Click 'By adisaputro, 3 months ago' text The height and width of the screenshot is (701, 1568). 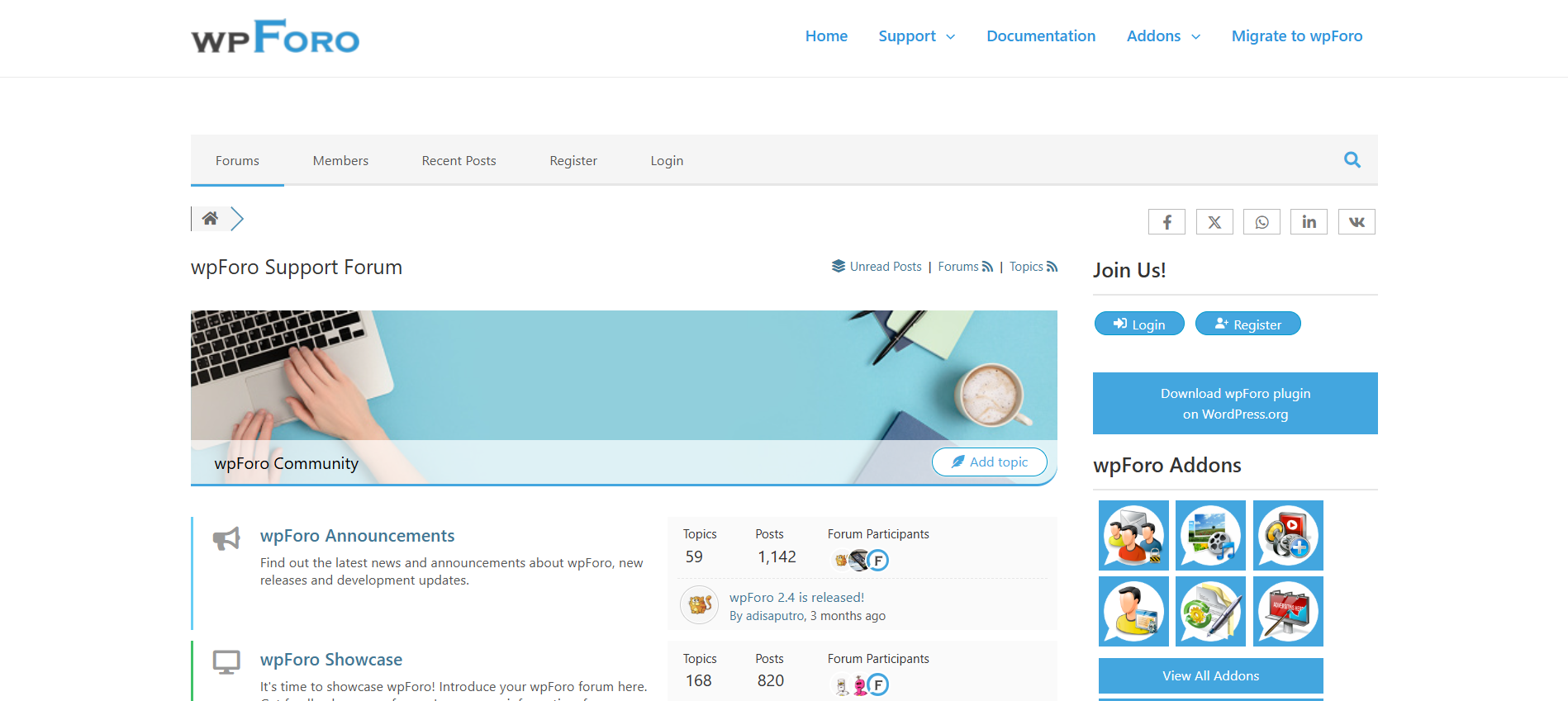[x=807, y=616]
